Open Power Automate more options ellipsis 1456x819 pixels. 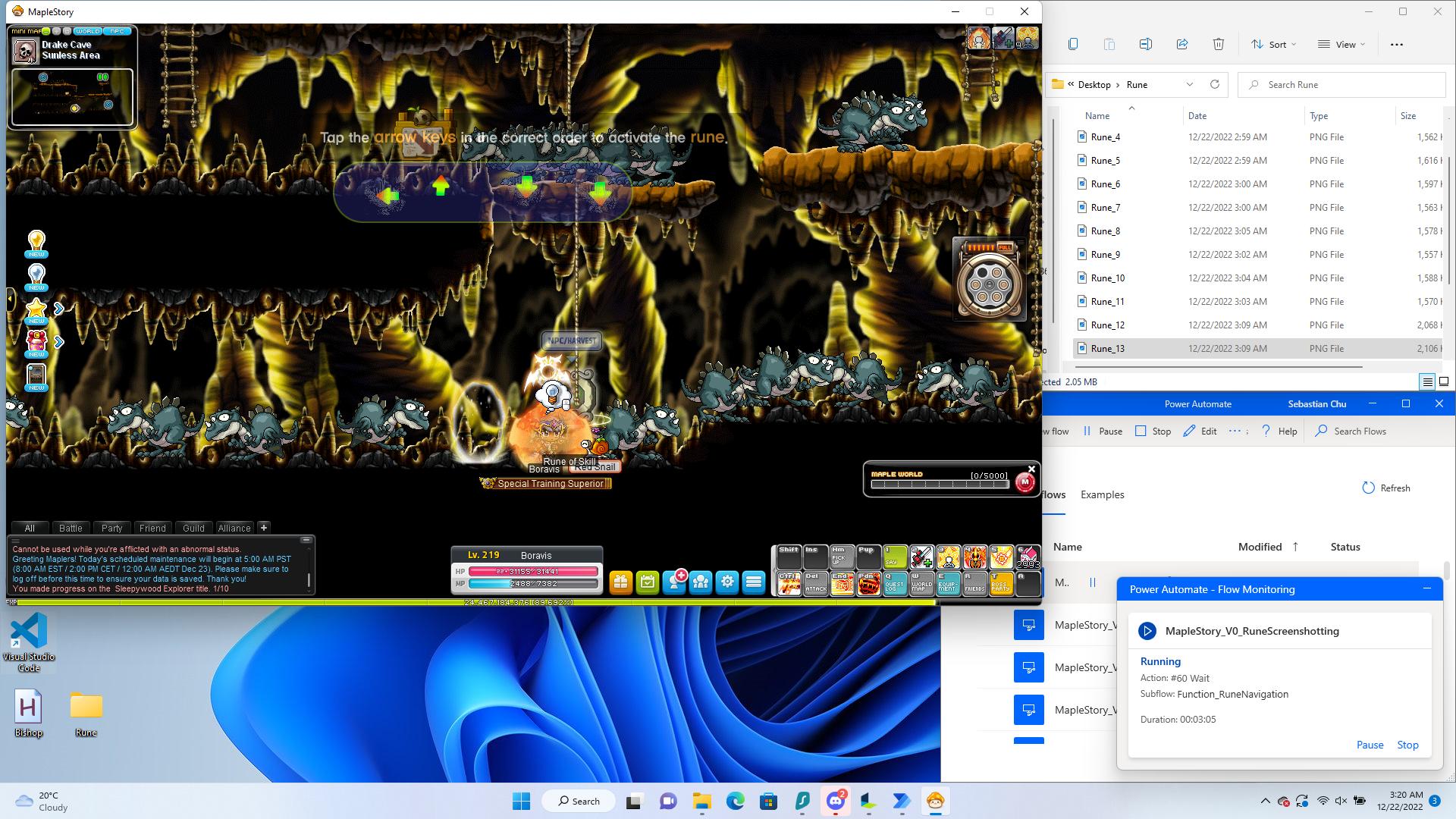click(x=1234, y=431)
